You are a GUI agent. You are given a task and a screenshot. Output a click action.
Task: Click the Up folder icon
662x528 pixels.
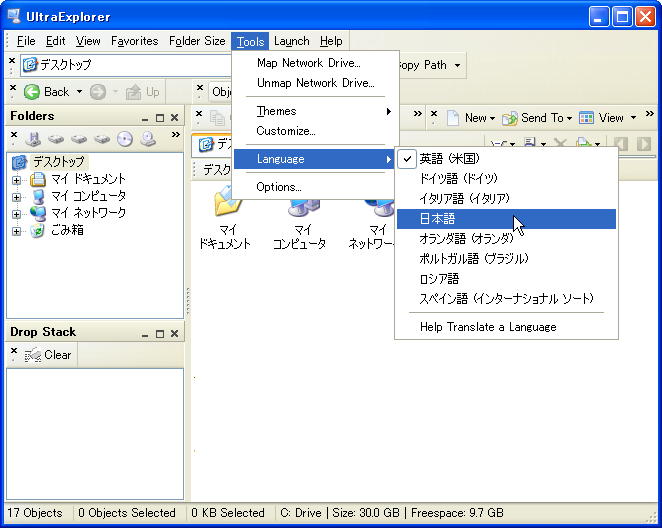[134, 92]
